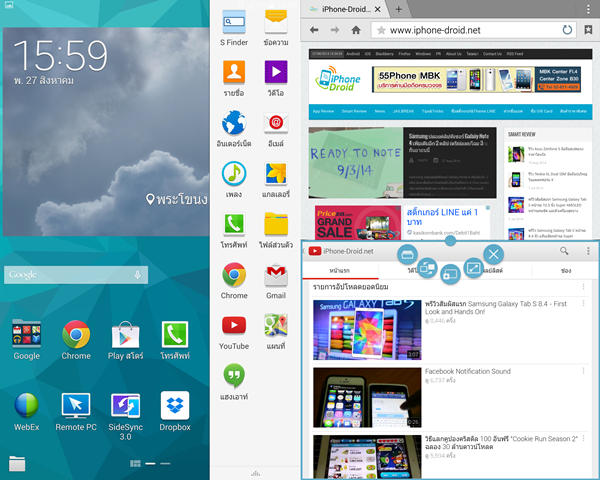Tap the tray edit handle at bottom
The width and height of the screenshot is (600, 480).
coord(255,473)
